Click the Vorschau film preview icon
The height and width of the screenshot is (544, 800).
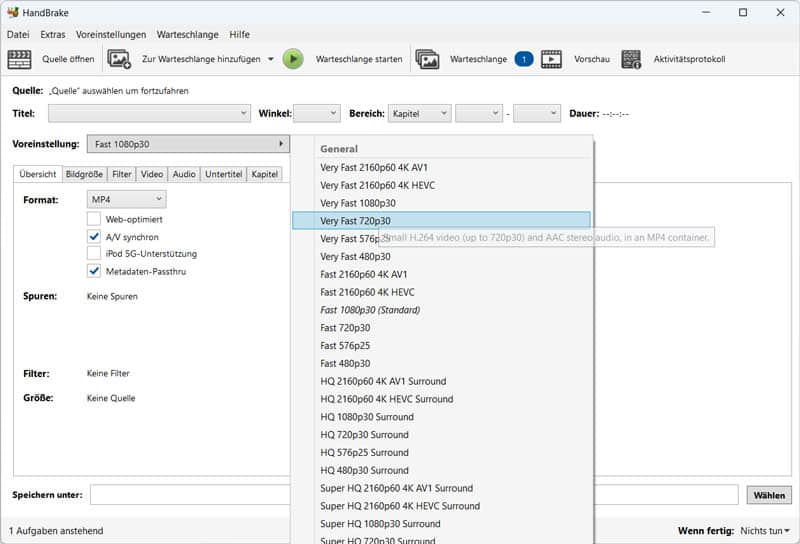click(551, 59)
